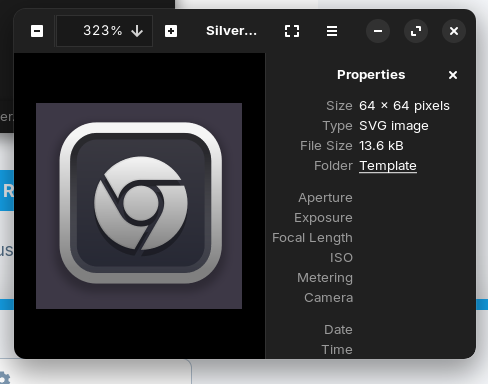Close the Properties panel
Screen dimensions: 488x384
coord(453,75)
